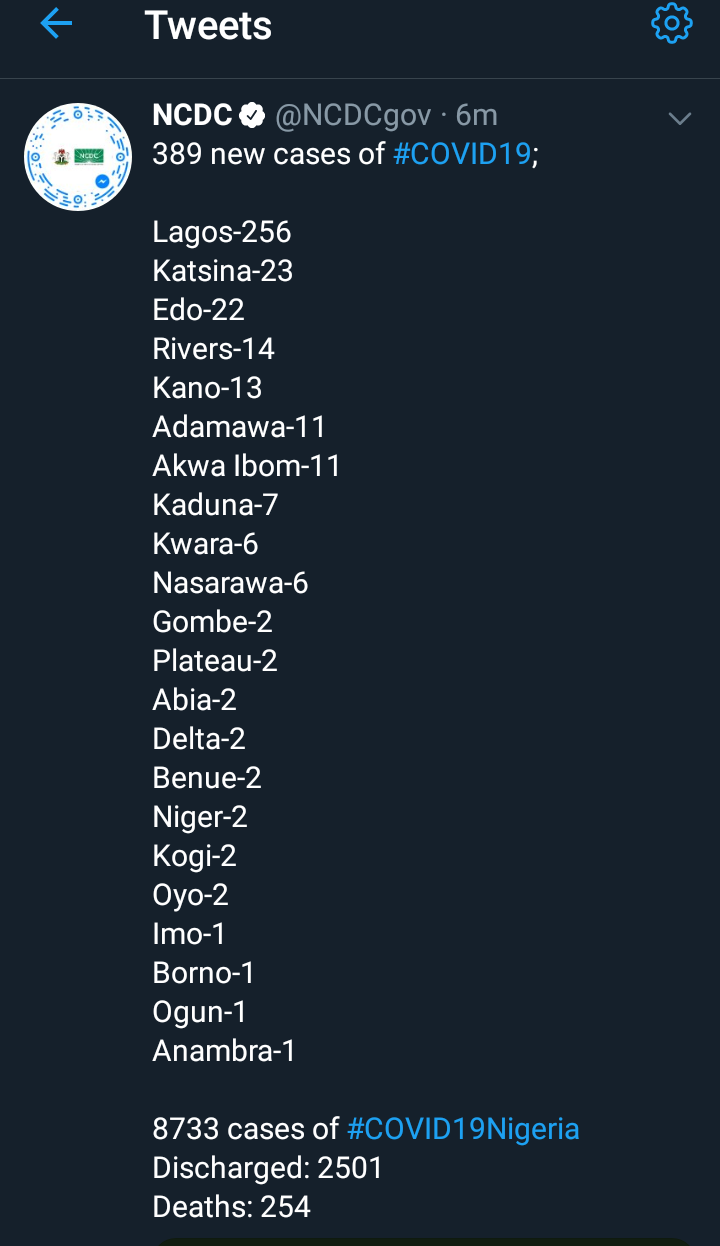The width and height of the screenshot is (720, 1246).
Task: Tap the Kano-13 line in the tweet
Action: click(207, 388)
